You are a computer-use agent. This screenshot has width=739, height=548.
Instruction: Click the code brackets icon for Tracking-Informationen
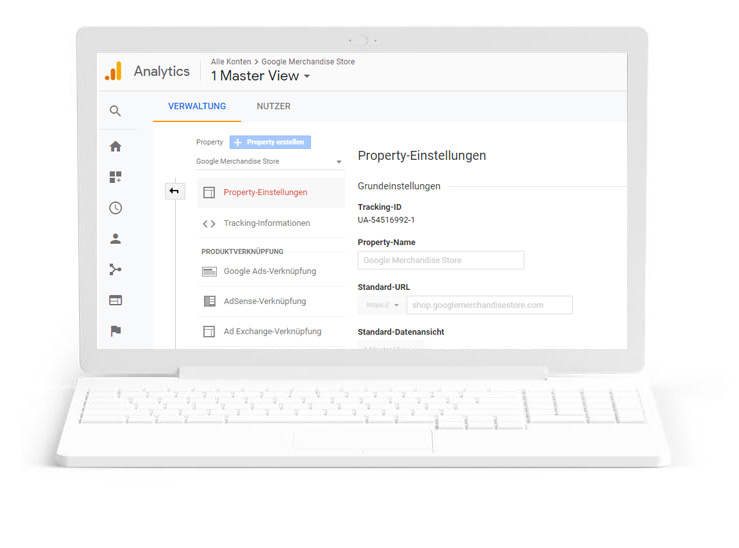point(209,223)
